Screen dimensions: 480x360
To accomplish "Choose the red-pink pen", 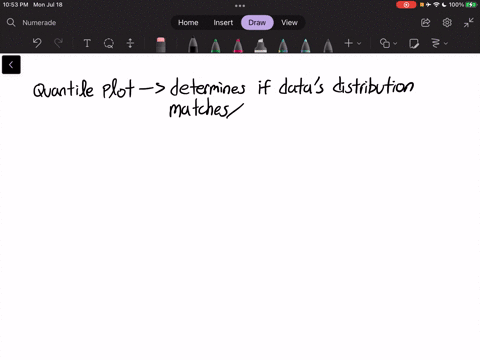I will 238,45.
